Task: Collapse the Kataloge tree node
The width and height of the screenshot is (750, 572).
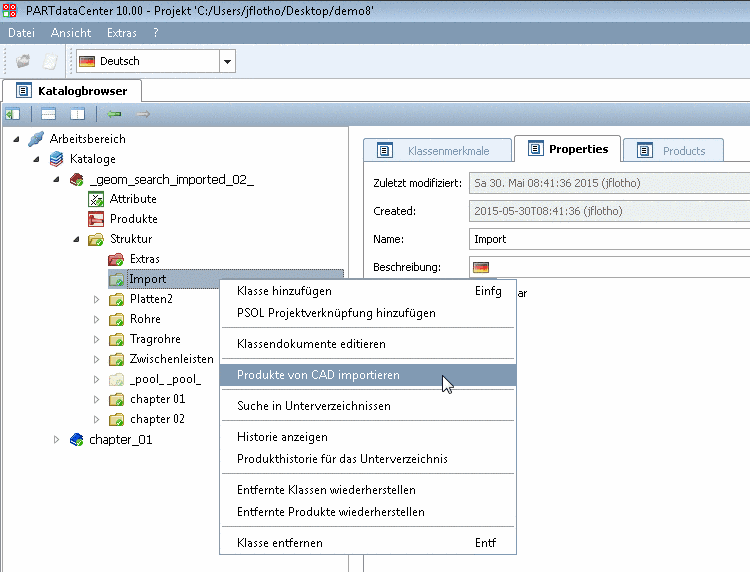Action: [36, 159]
